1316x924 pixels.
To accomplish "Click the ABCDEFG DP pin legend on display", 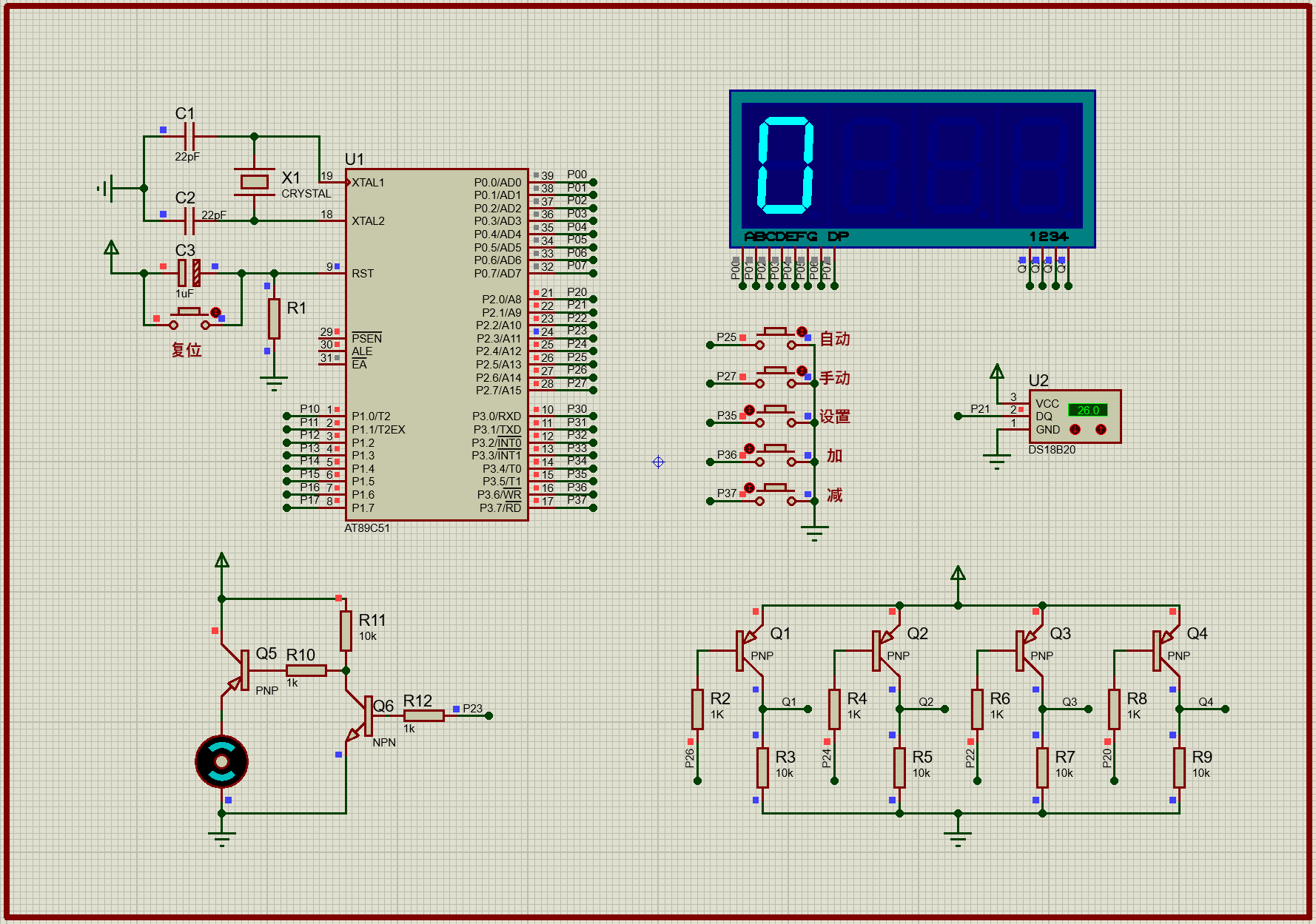I will tap(796, 237).
